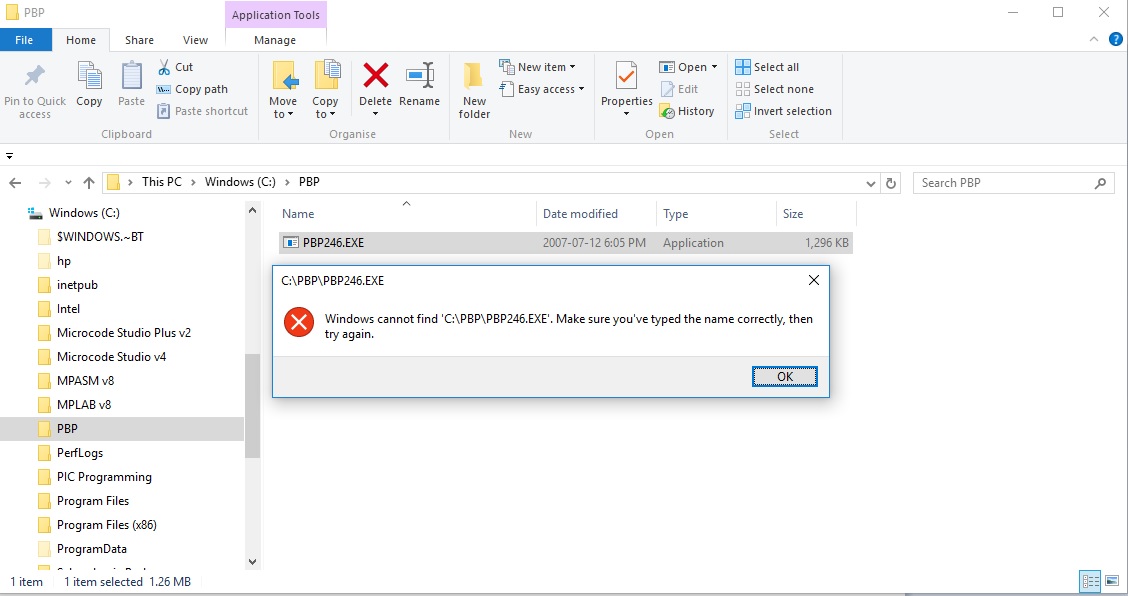Create a New folder from ribbon
This screenshot has height=596, width=1128.
click(474, 90)
